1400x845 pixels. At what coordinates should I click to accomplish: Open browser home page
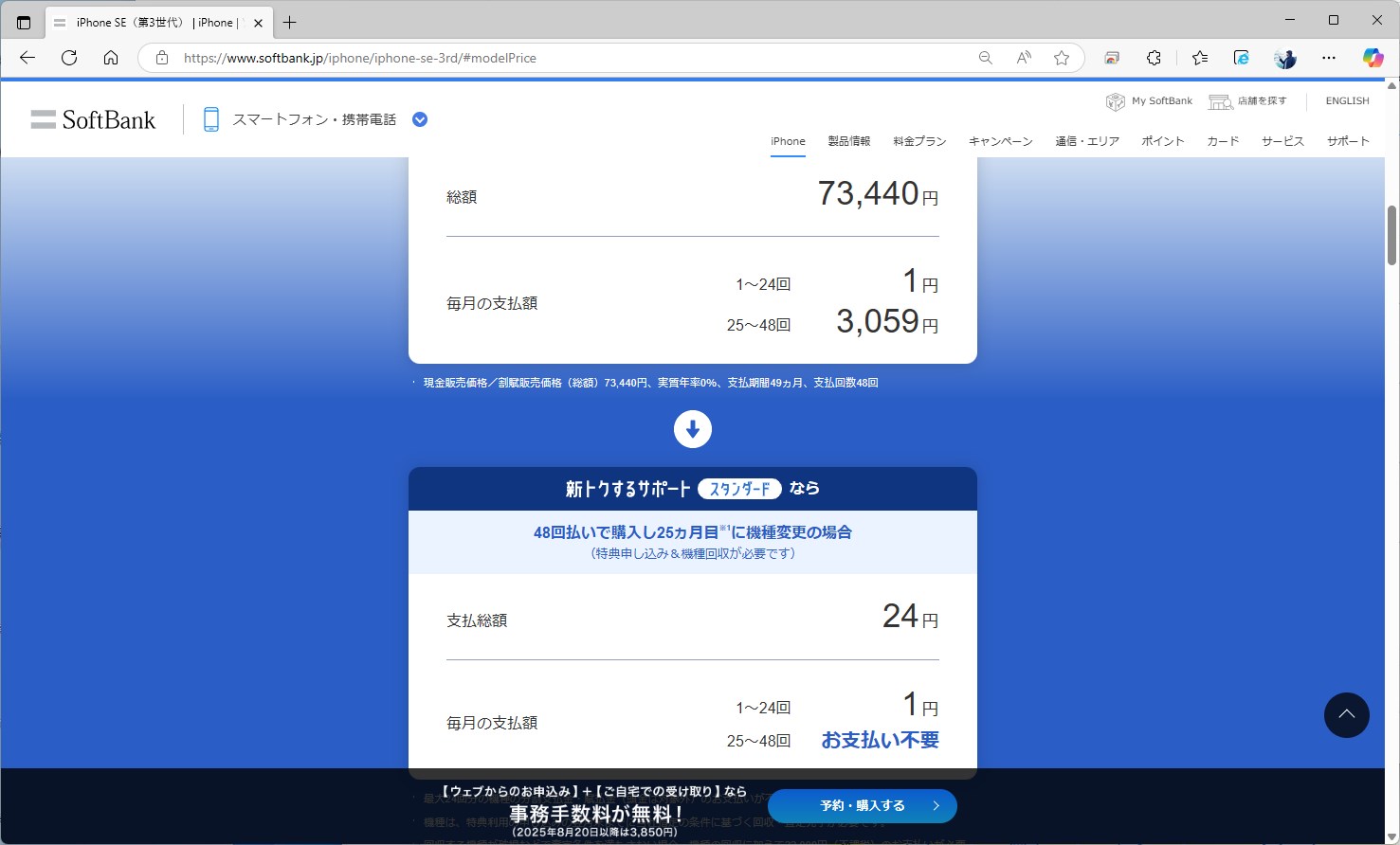(x=111, y=58)
